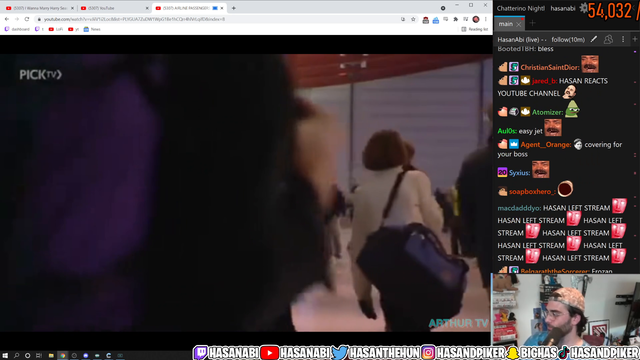Close the AIRLINE PASSENGER tab

tap(222, 8)
